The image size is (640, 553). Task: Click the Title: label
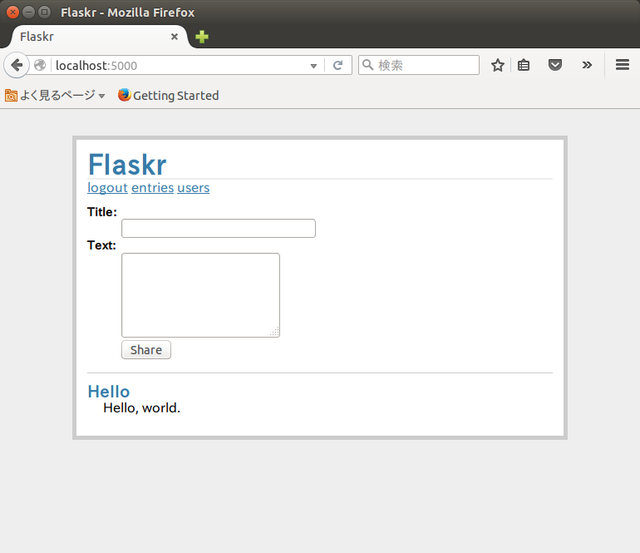102,212
